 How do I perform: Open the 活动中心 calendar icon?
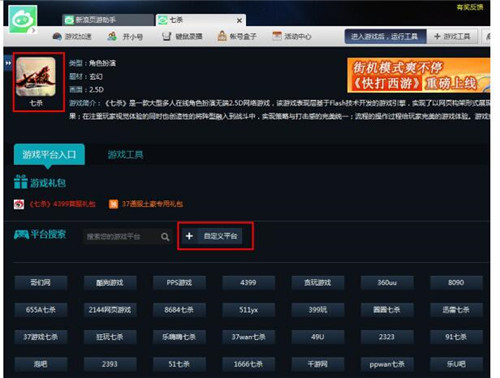(x=277, y=36)
